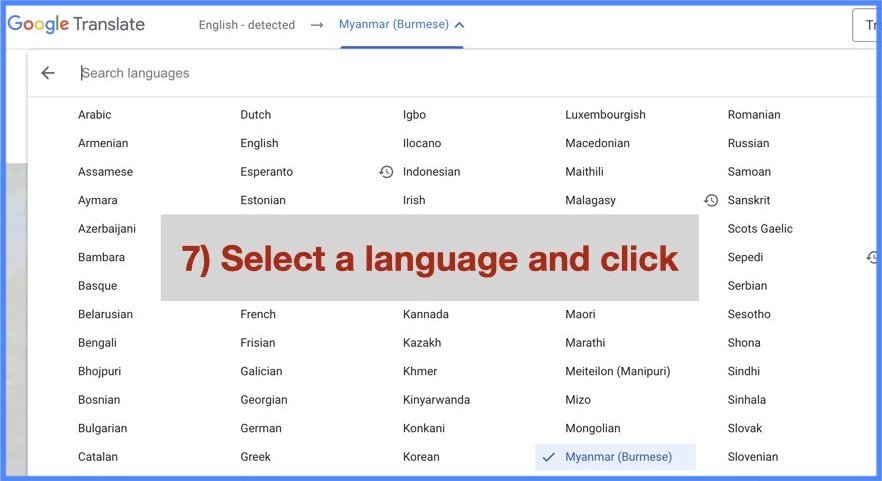Choose Galician from the list
The width and height of the screenshot is (882, 481).
(x=261, y=371)
